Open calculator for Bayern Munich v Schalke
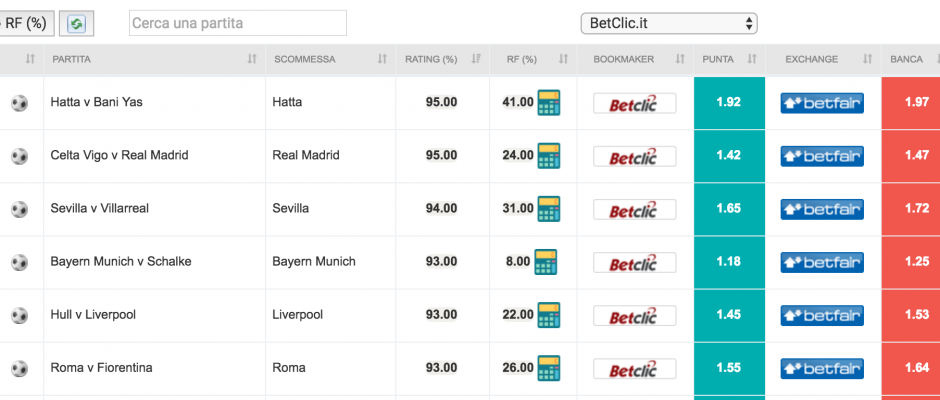The image size is (940, 400). (546, 262)
